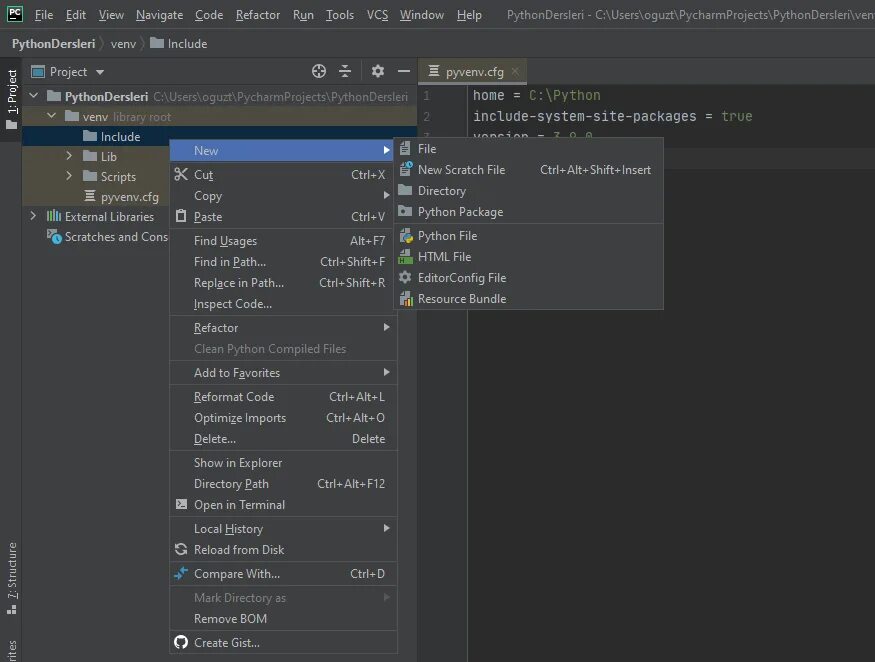Choose Directory Path option
Viewport: 875px width, 662px height.
[283, 484]
